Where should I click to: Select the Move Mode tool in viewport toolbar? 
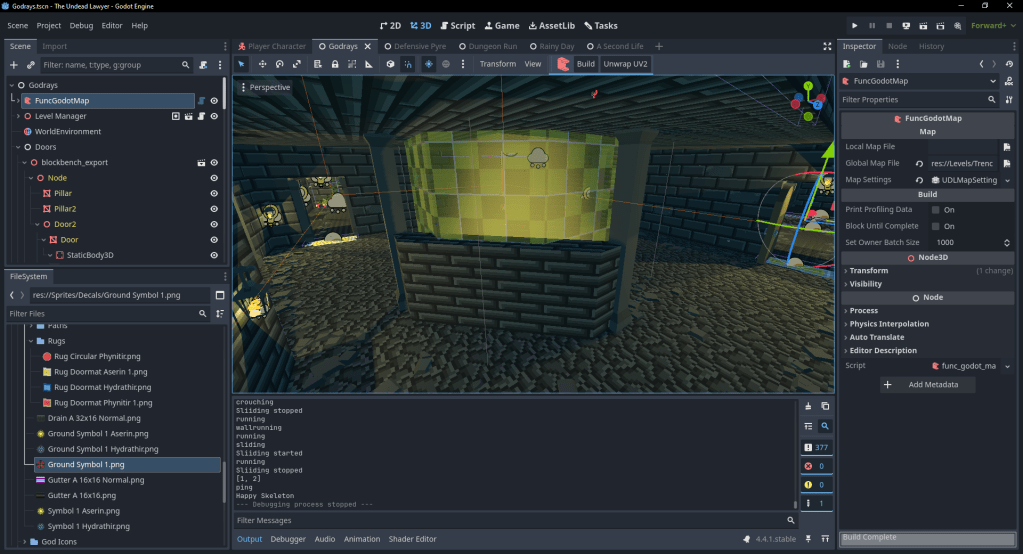coord(262,64)
